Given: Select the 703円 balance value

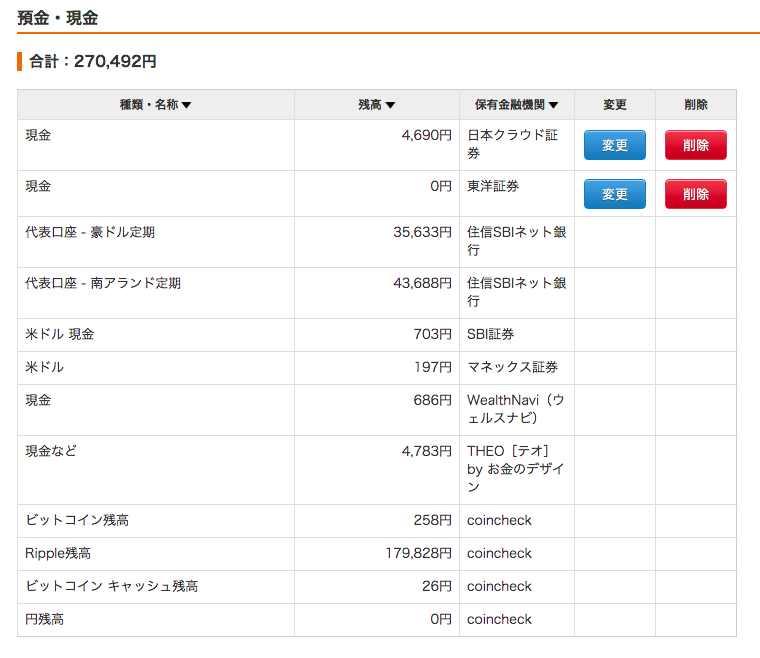Looking at the screenshot, I should coord(432,334).
